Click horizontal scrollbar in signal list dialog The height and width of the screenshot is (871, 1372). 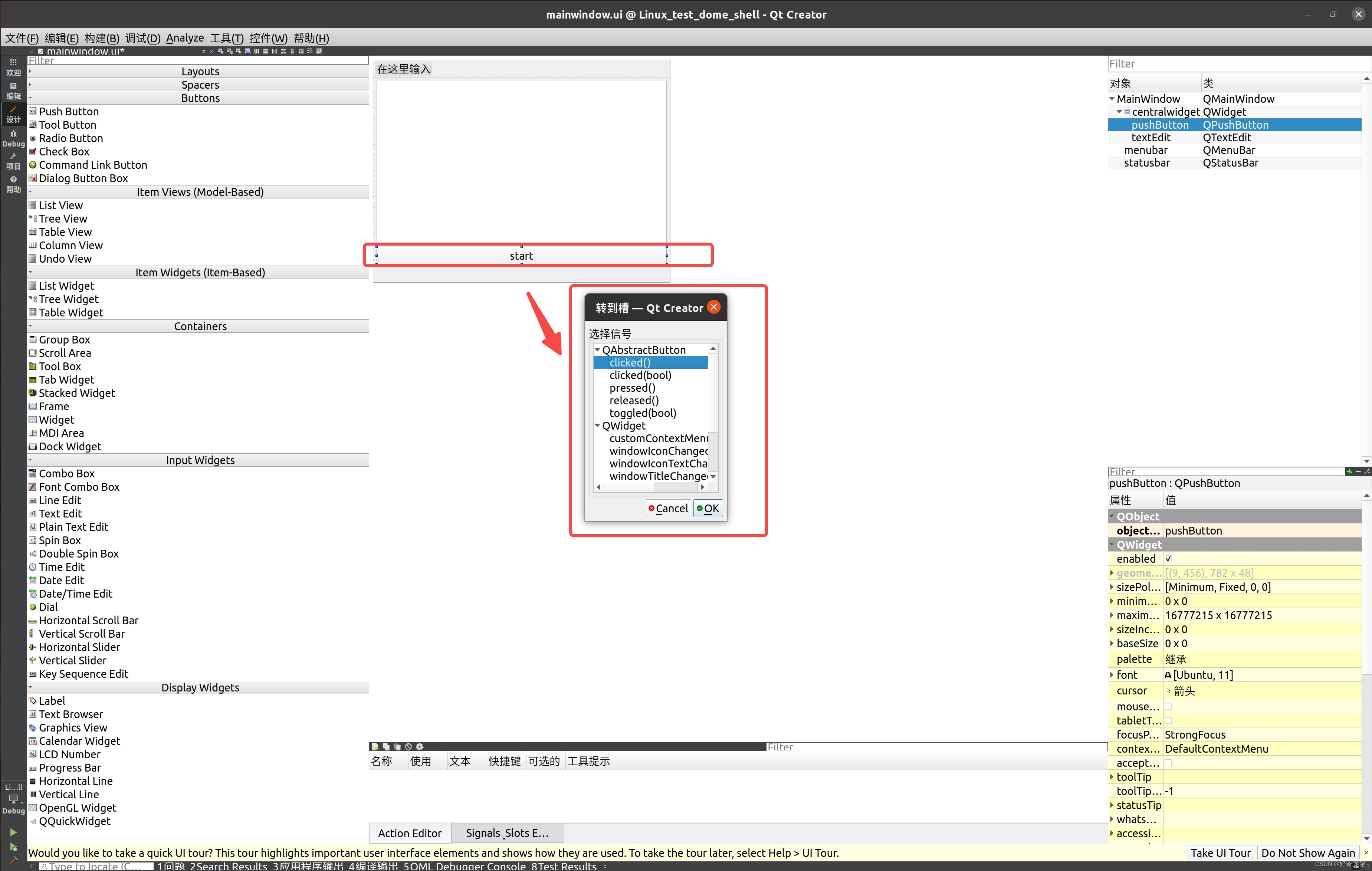[650, 487]
